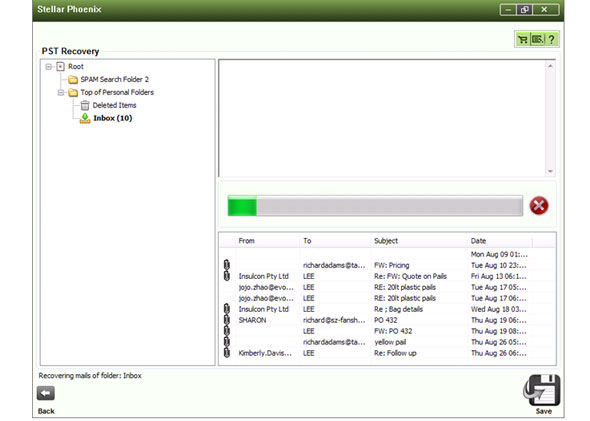
Task: Click attachment clip on Bag details row
Action: (x=227, y=309)
